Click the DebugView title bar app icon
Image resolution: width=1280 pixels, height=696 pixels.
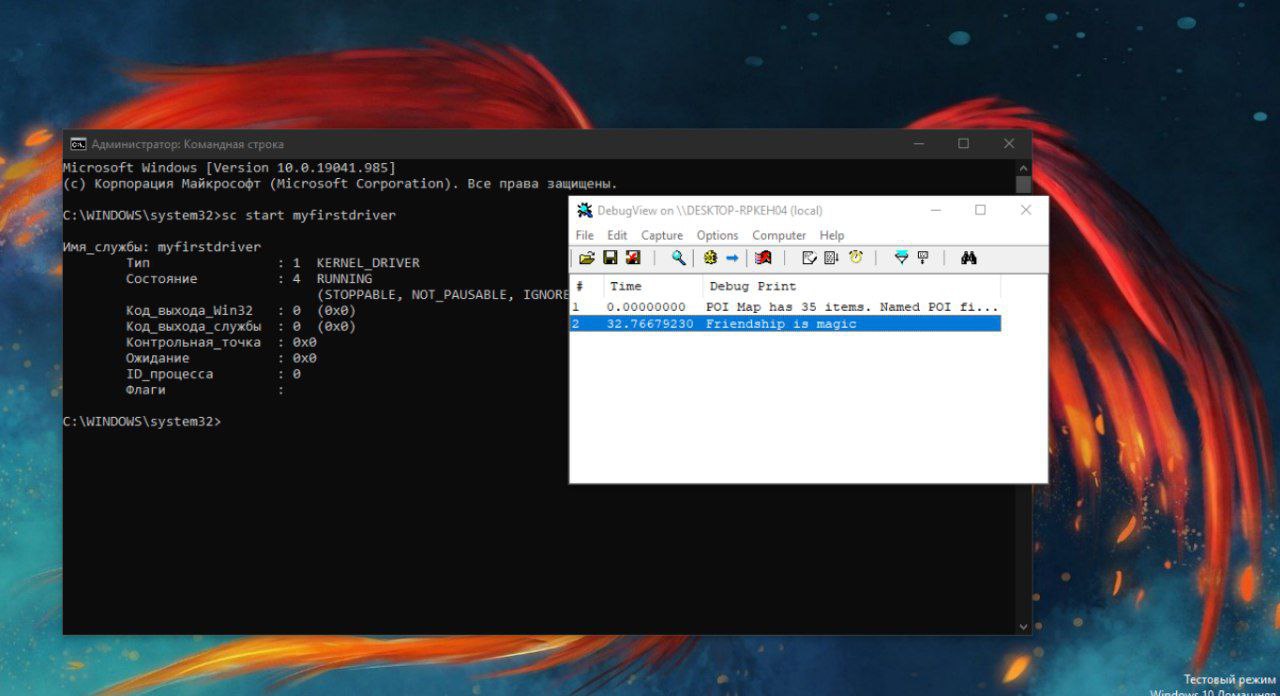(585, 210)
